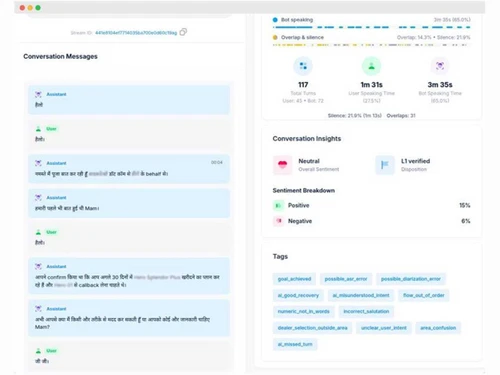
Task: Select the numeric_not_in_words tag
Action: coord(304,311)
